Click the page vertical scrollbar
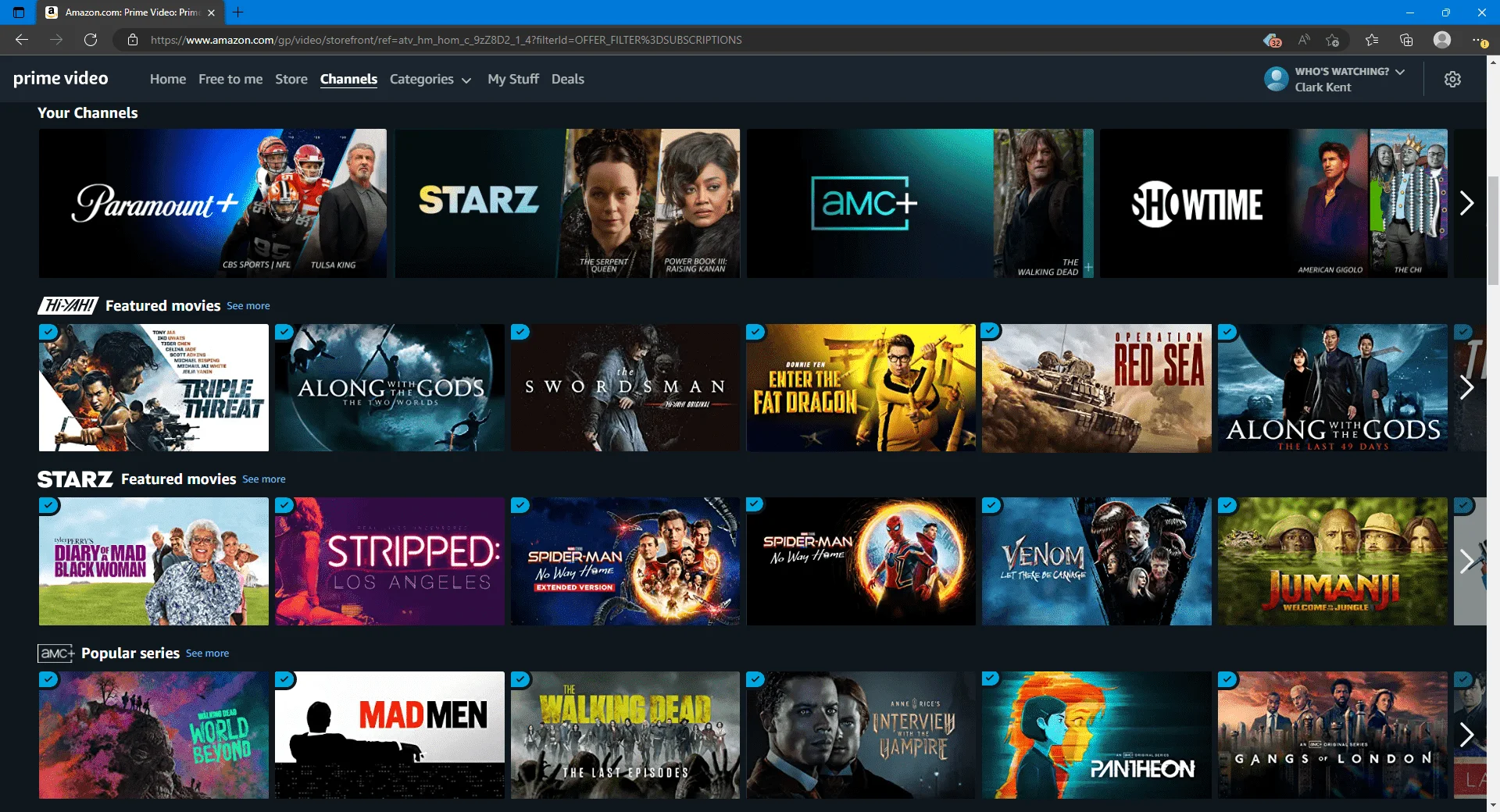The height and width of the screenshot is (812, 1500). point(1493,230)
